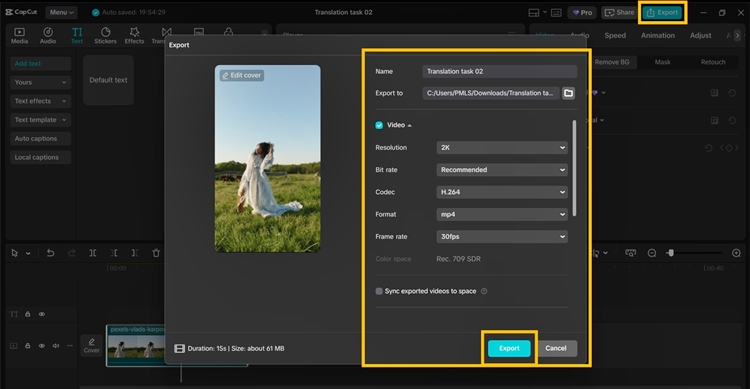Click the Export to path field

point(490,93)
